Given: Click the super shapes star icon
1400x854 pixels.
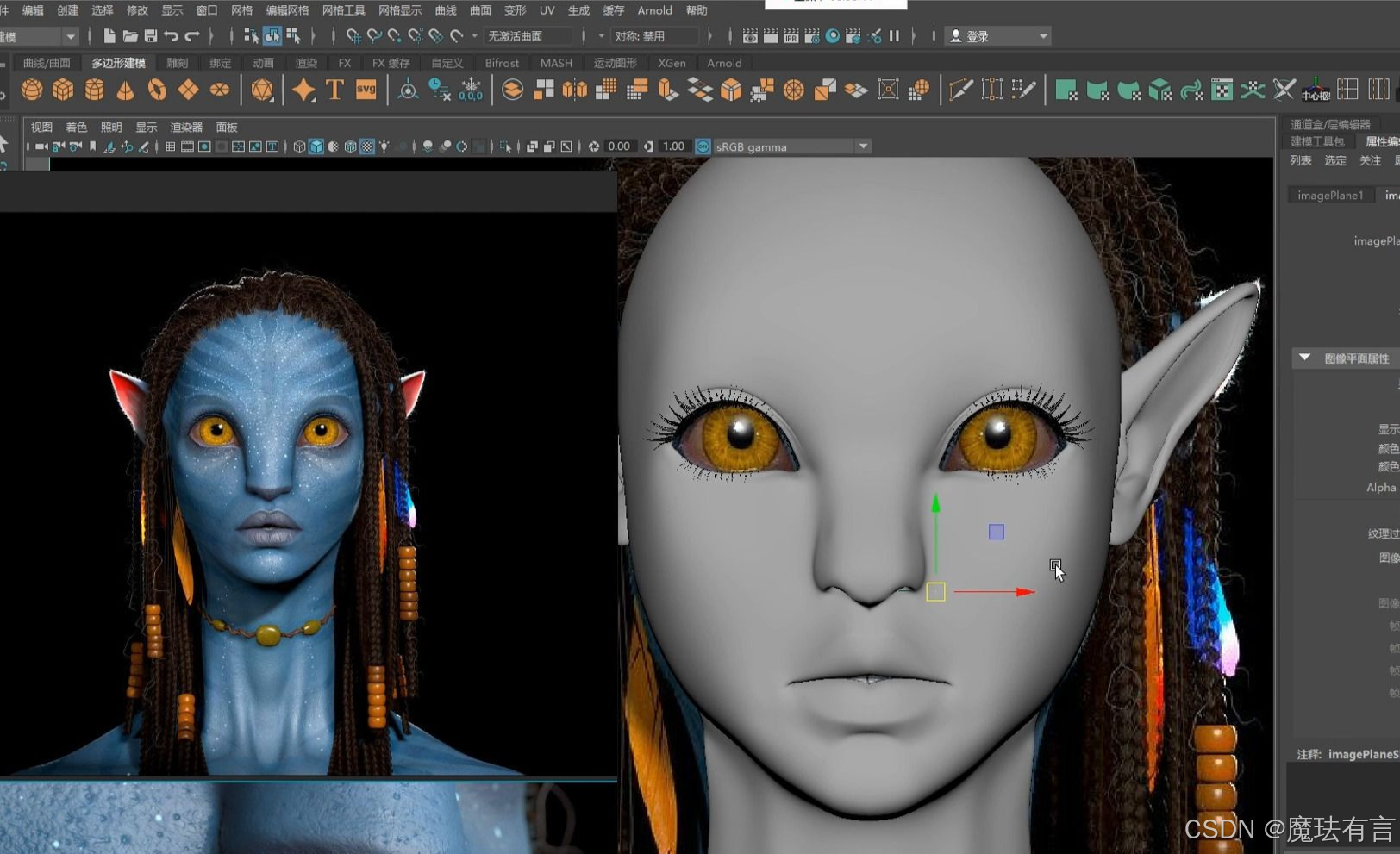Looking at the screenshot, I should point(303,90).
